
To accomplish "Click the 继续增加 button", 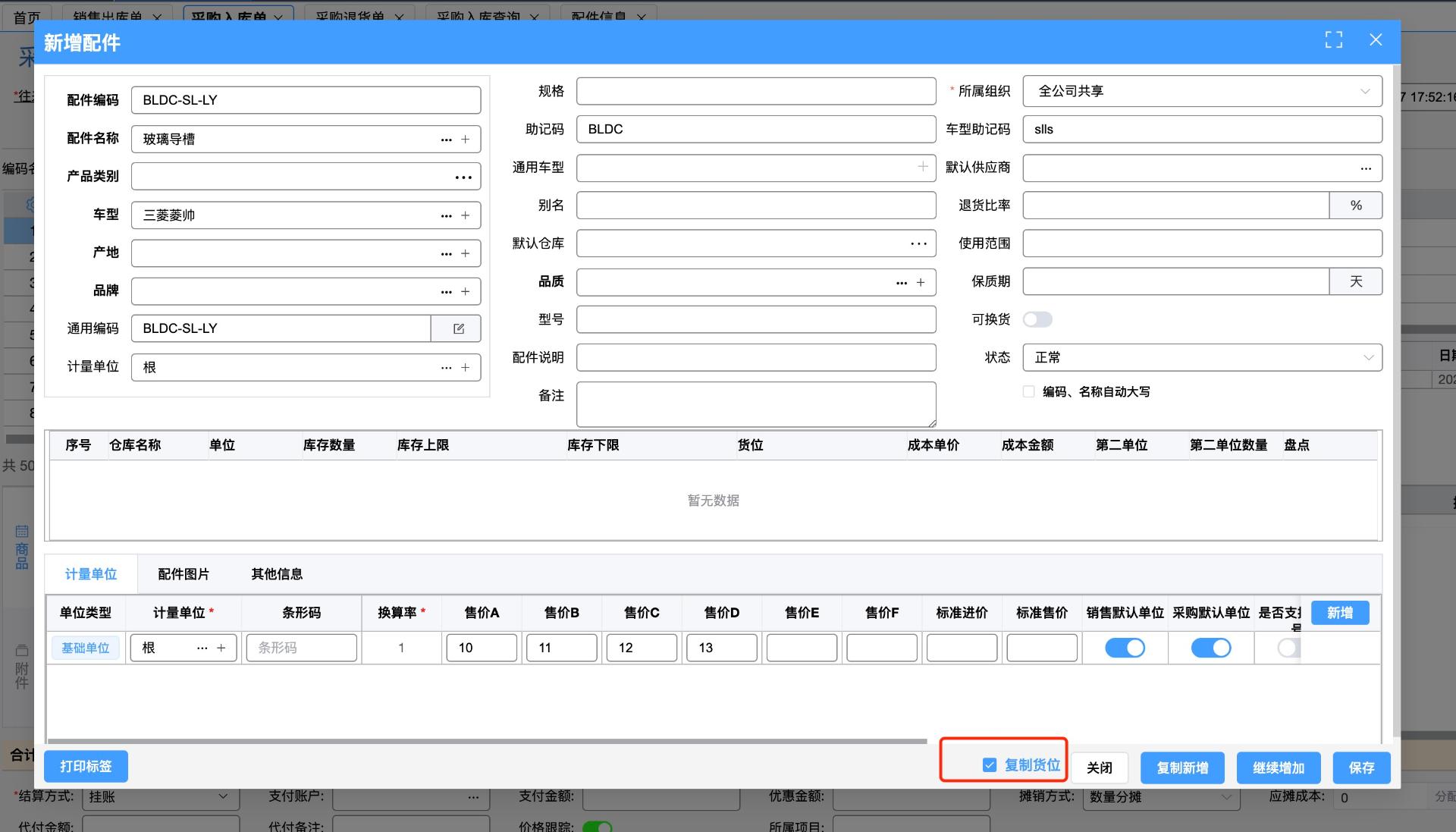I will pyautogui.click(x=1279, y=768).
